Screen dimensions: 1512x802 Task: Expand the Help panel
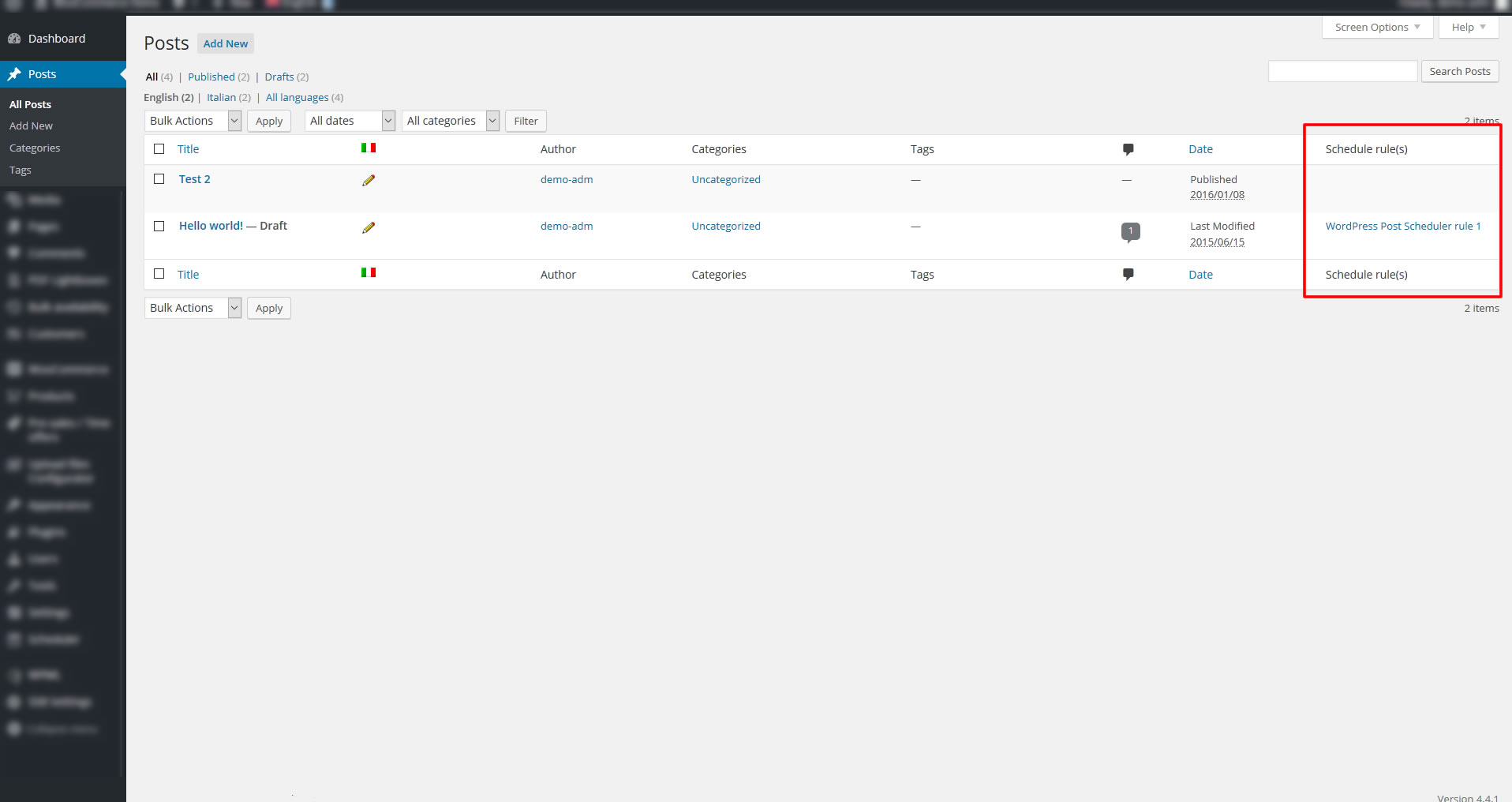coord(1468,27)
